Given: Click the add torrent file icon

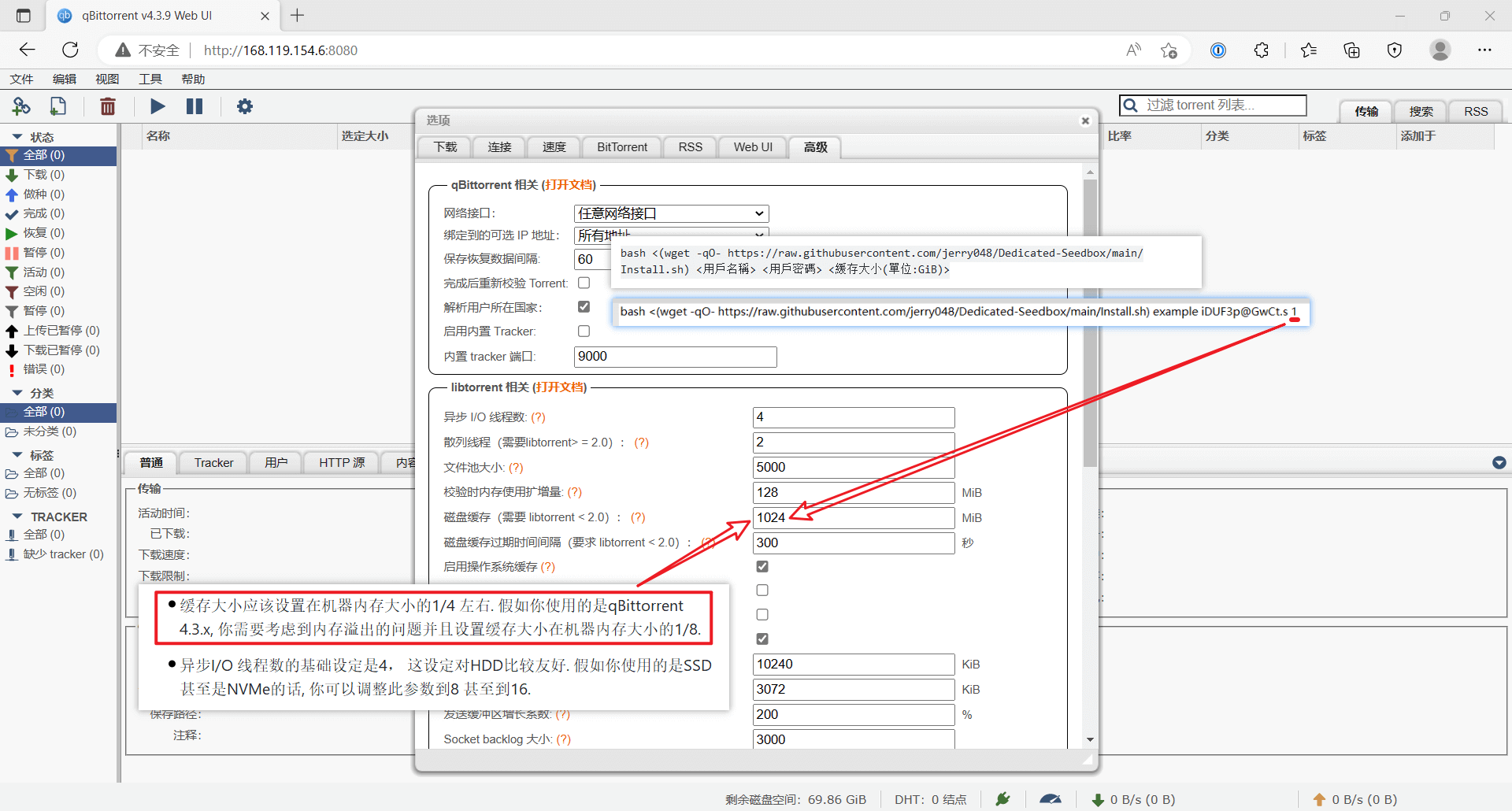Looking at the screenshot, I should 58,106.
